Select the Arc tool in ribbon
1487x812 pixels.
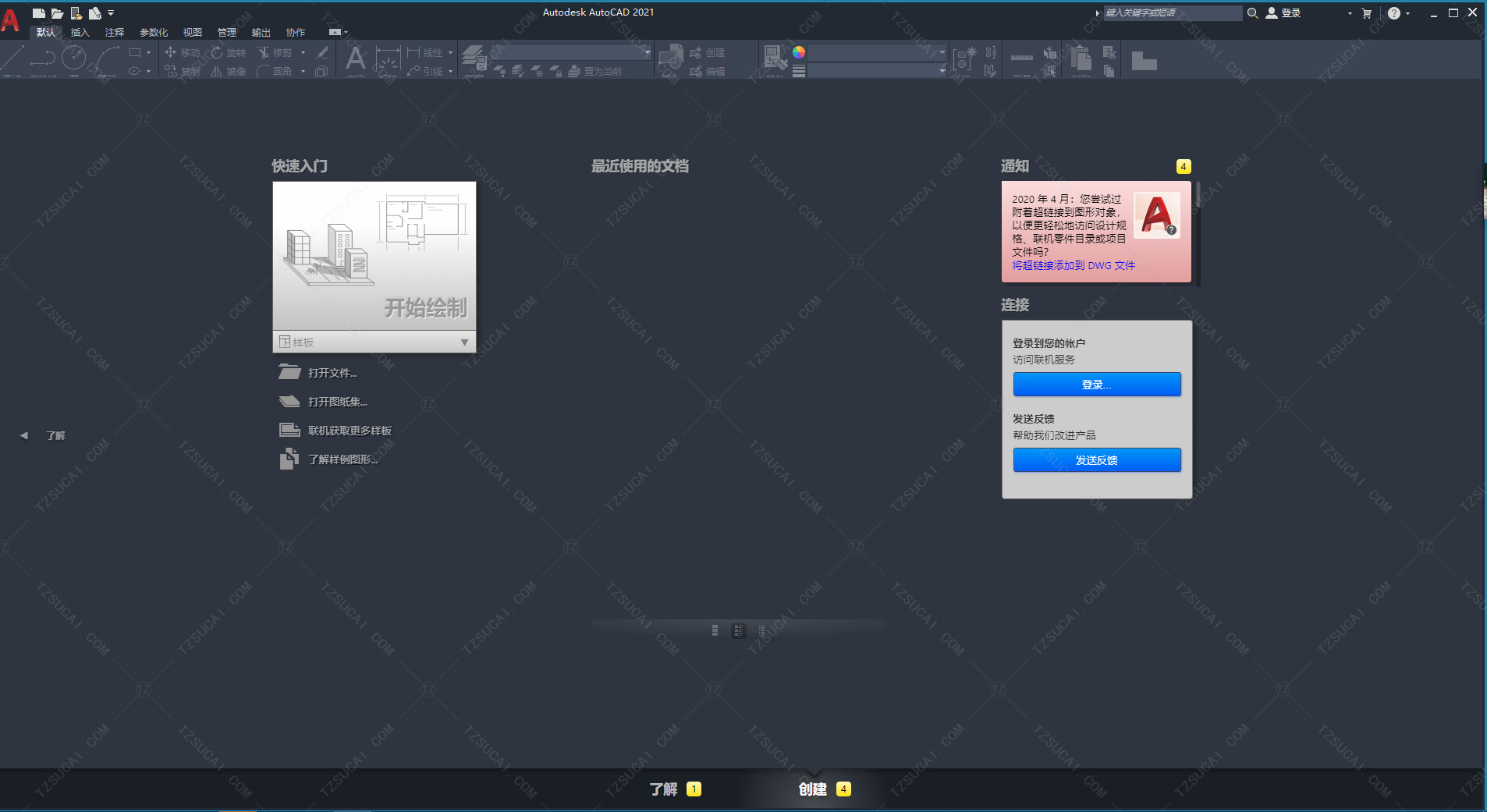108,59
